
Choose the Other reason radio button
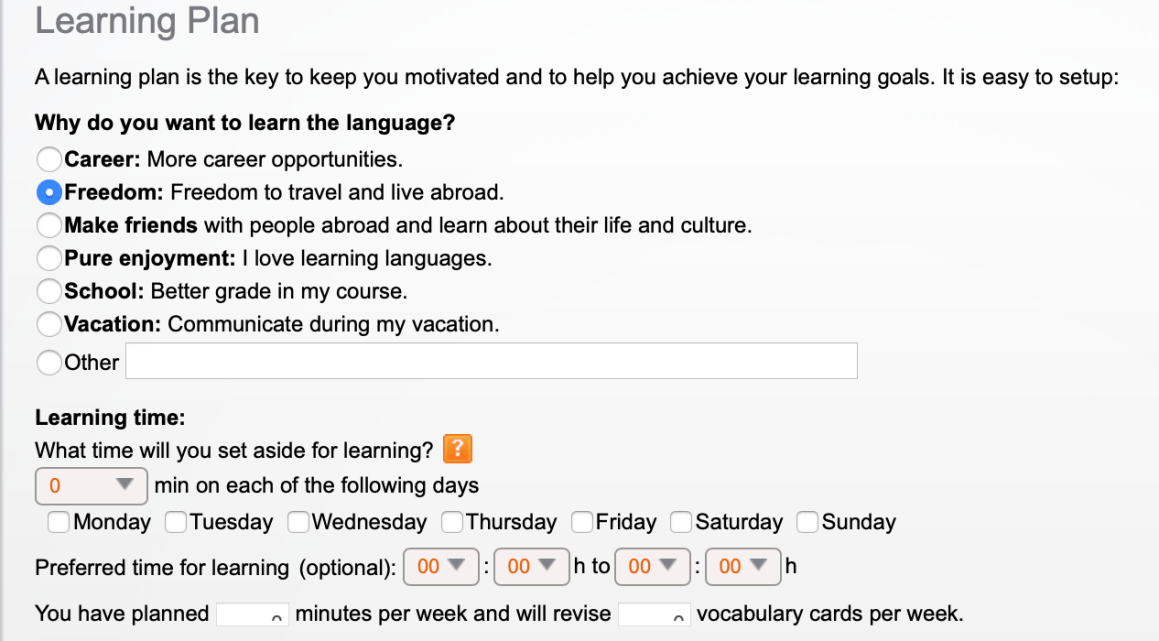pyautogui.click(x=49, y=362)
